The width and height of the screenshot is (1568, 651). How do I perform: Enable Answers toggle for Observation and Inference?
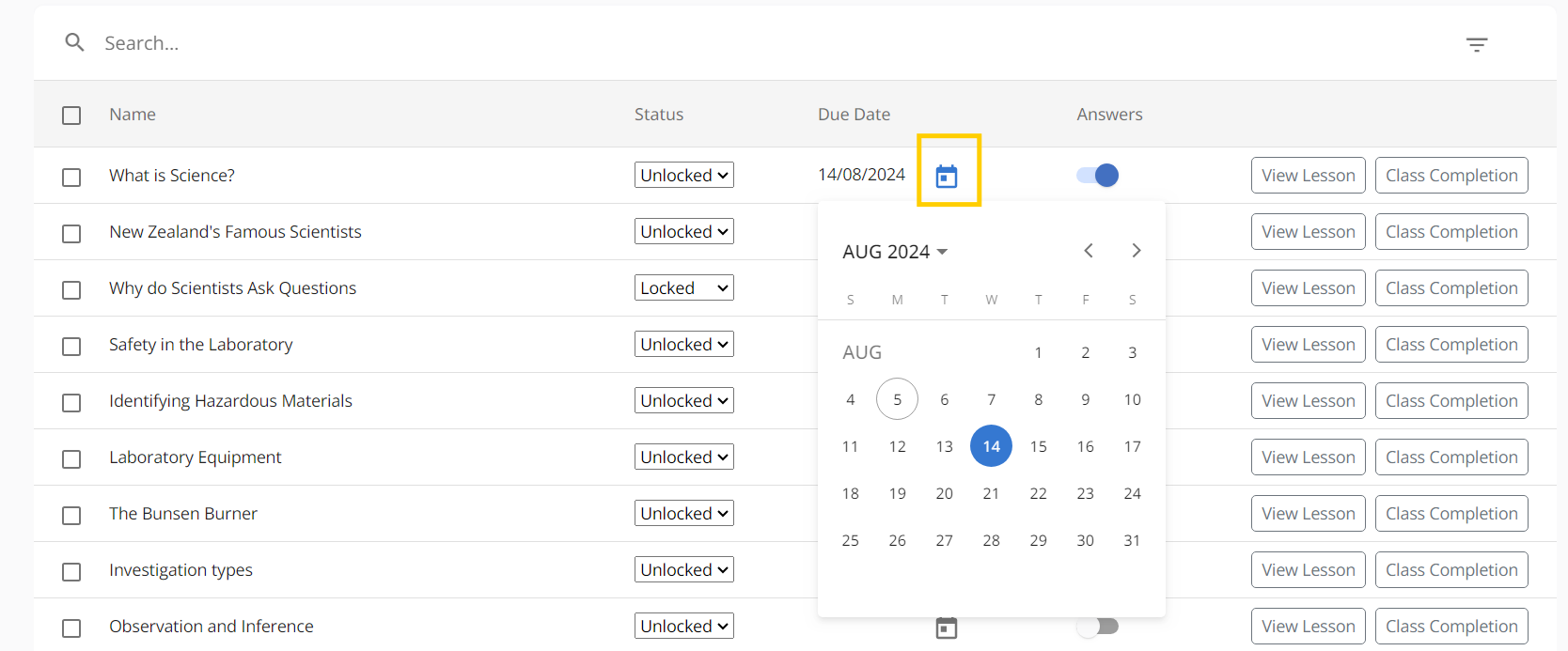tap(1098, 627)
